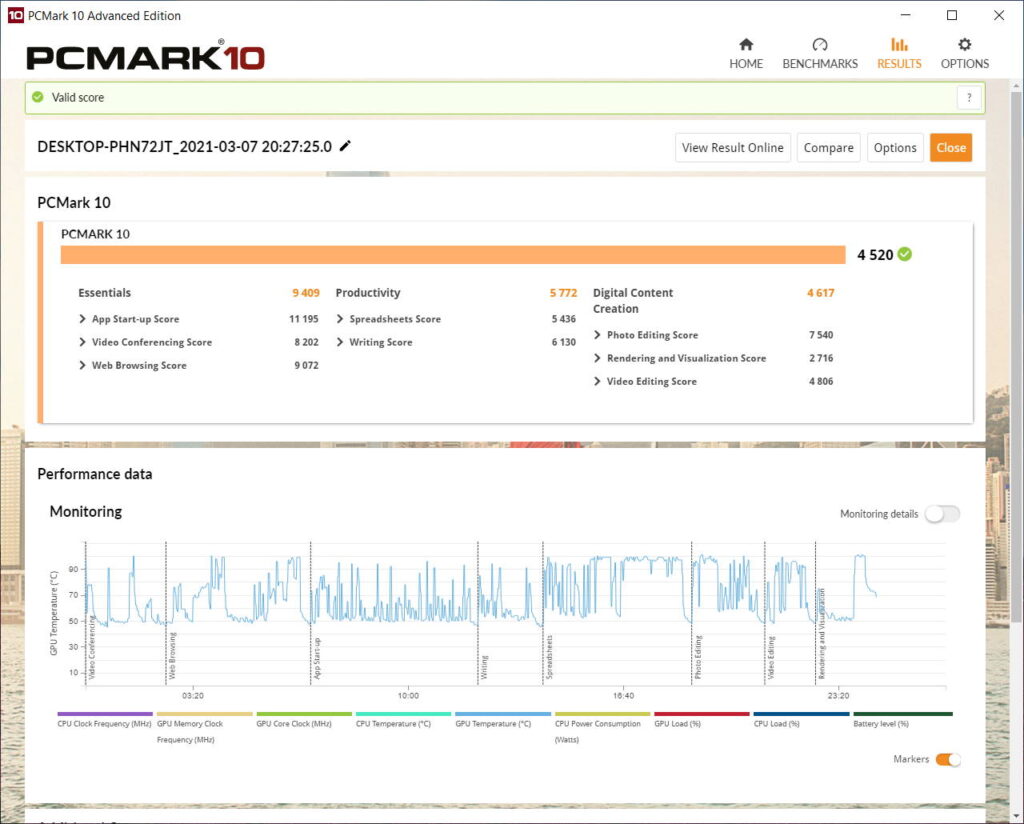Click the App Start-up chart marker
The width and height of the screenshot is (1024, 824).
coord(317,658)
